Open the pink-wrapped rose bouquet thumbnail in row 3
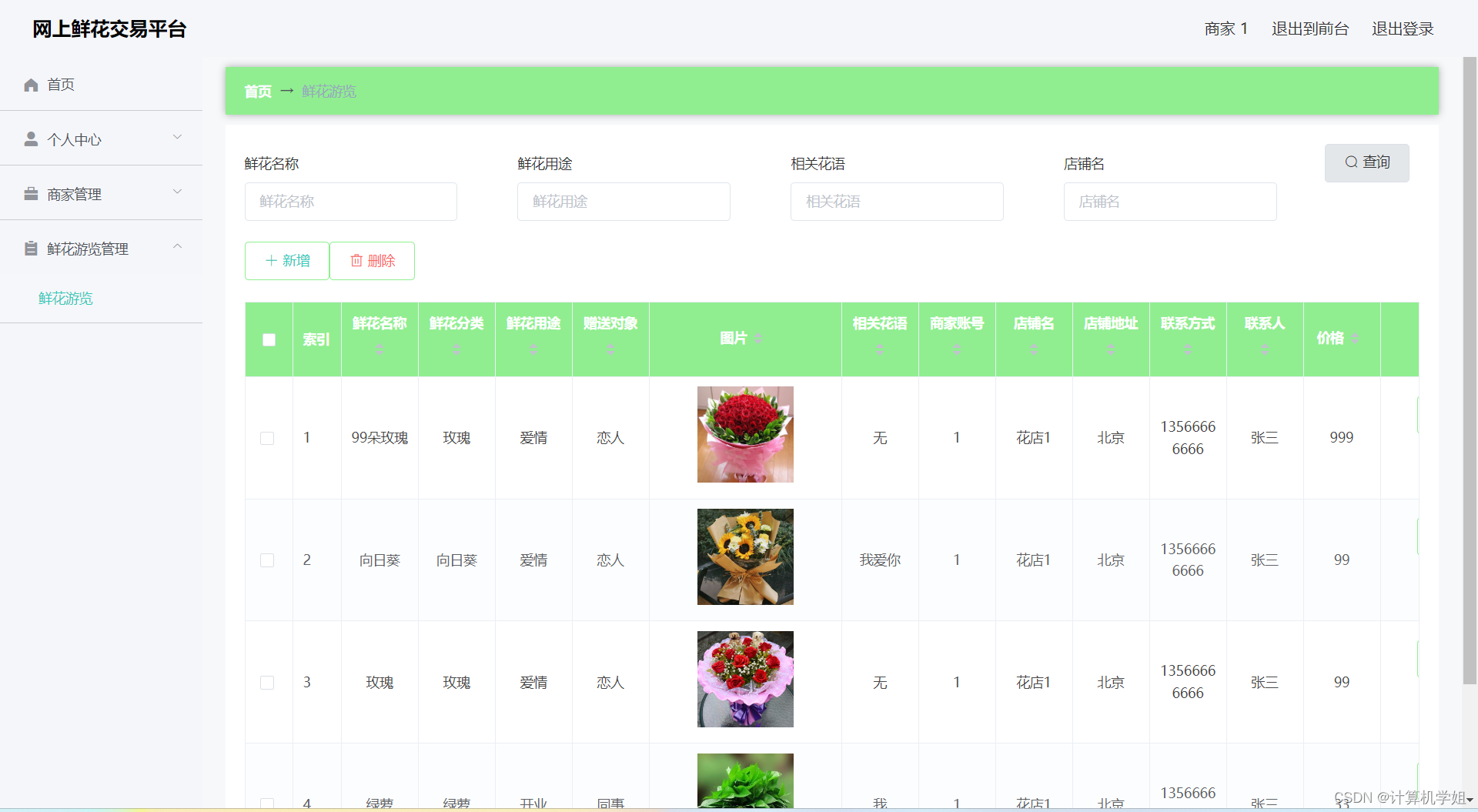Image resolution: width=1478 pixels, height=812 pixels. [x=745, y=679]
